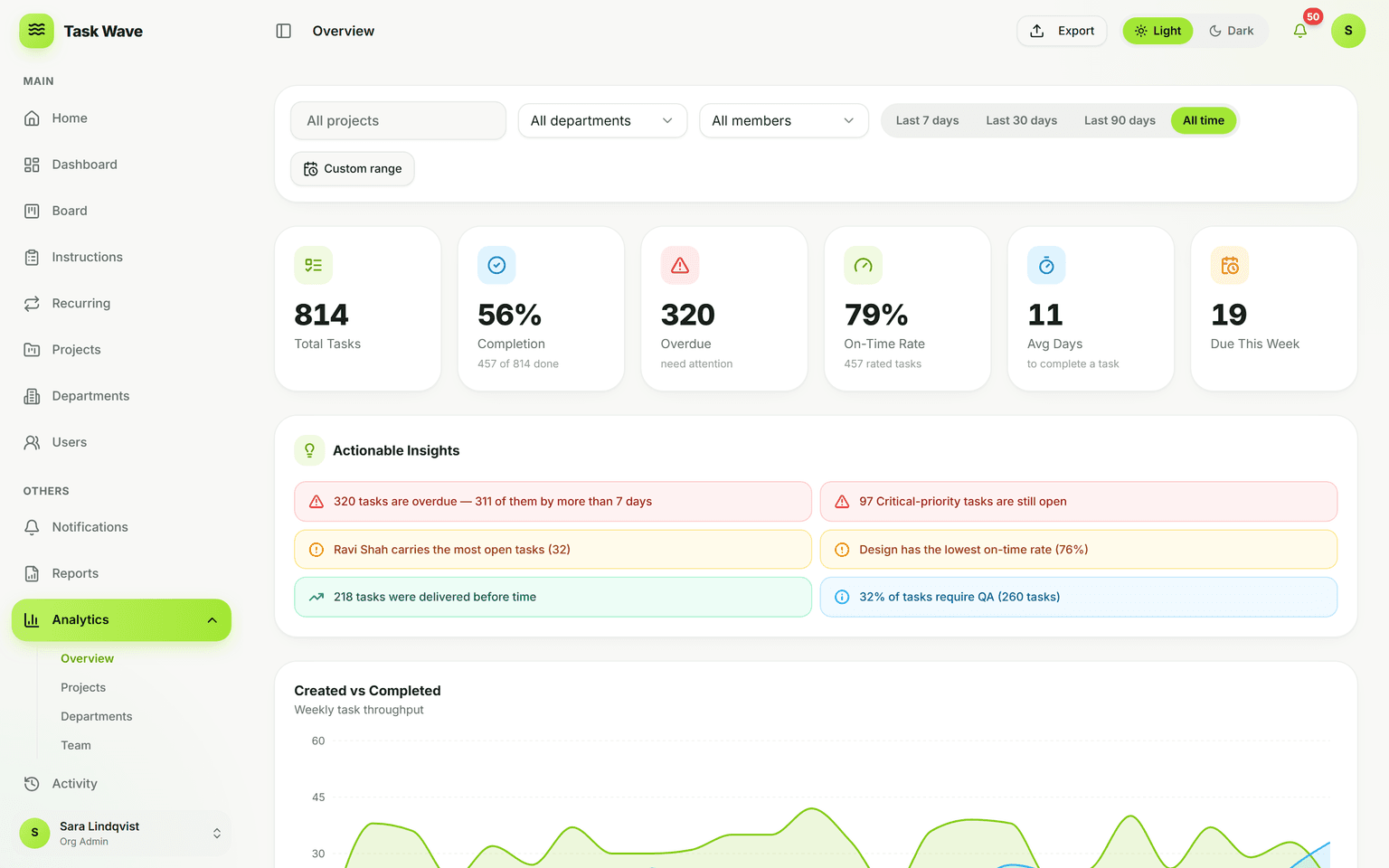Click the Dashboard grid icon in sidebar
The image size is (1389, 868).
point(32,165)
